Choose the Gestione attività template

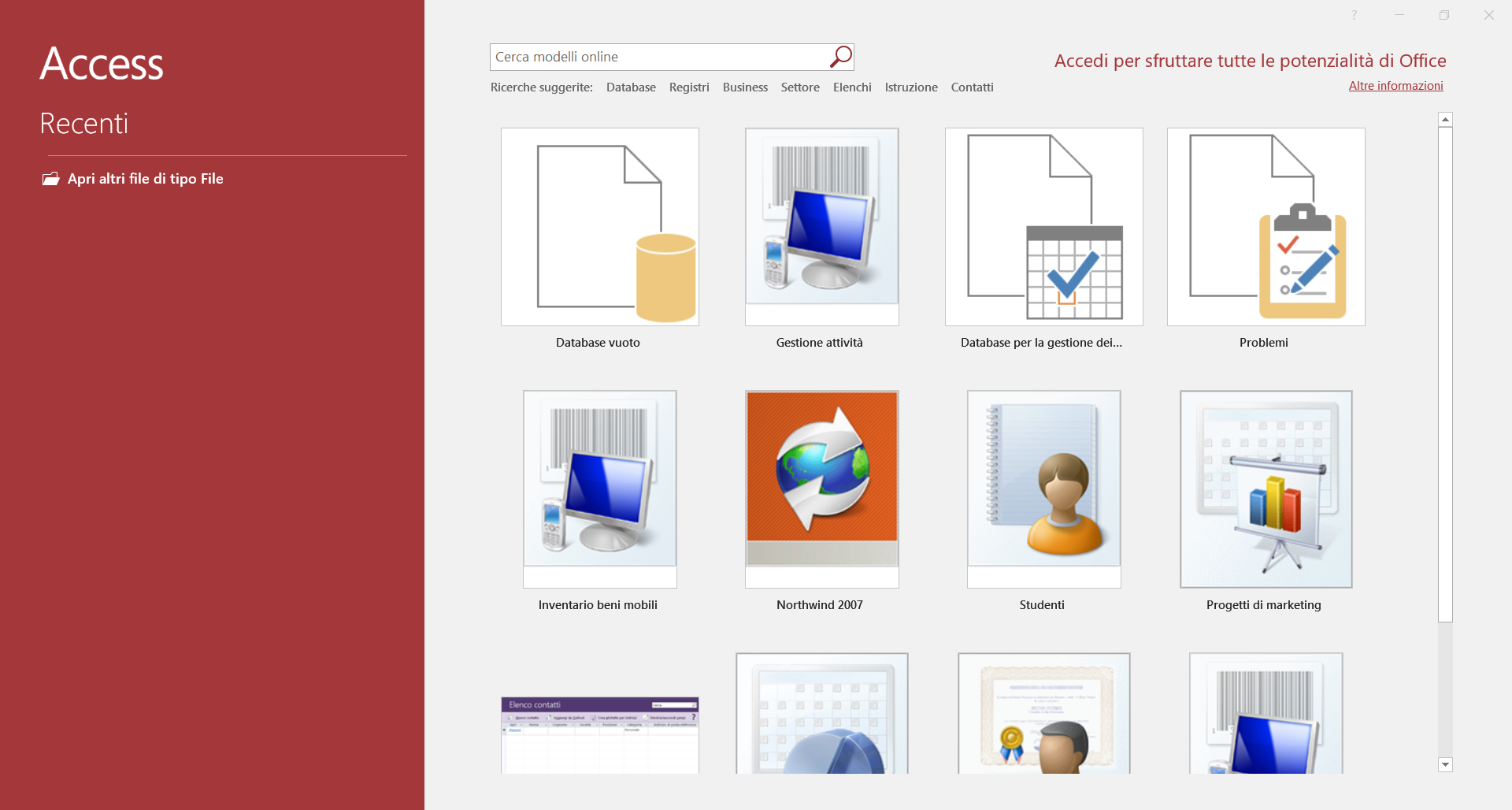click(x=821, y=227)
